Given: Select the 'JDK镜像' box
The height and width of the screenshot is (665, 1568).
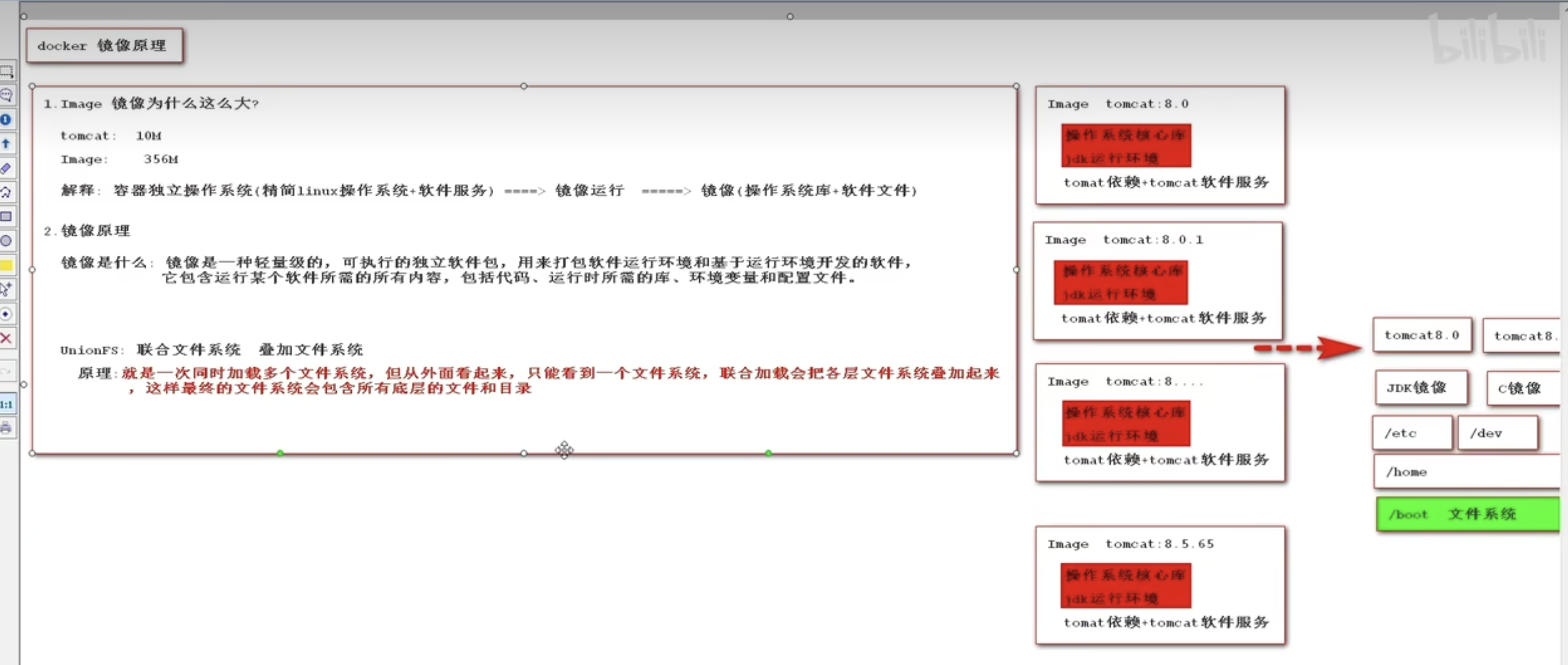Looking at the screenshot, I should (x=1421, y=387).
